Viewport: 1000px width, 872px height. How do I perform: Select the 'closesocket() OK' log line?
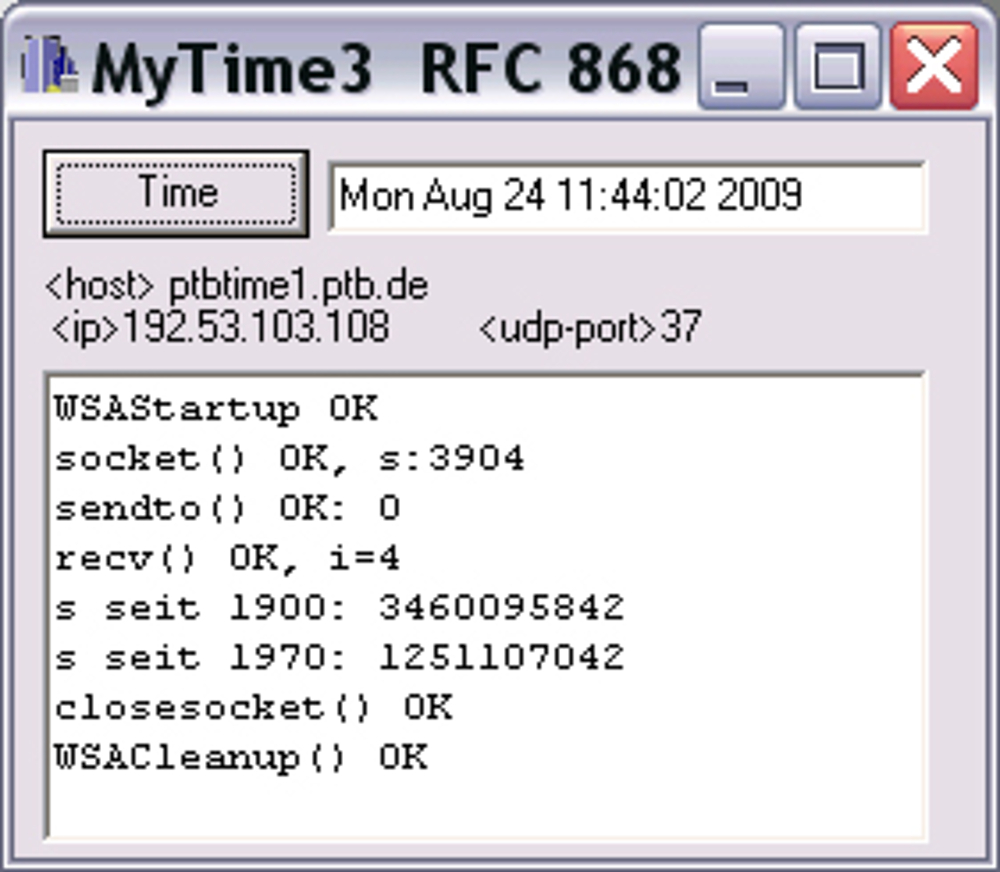pyautogui.click(x=253, y=708)
